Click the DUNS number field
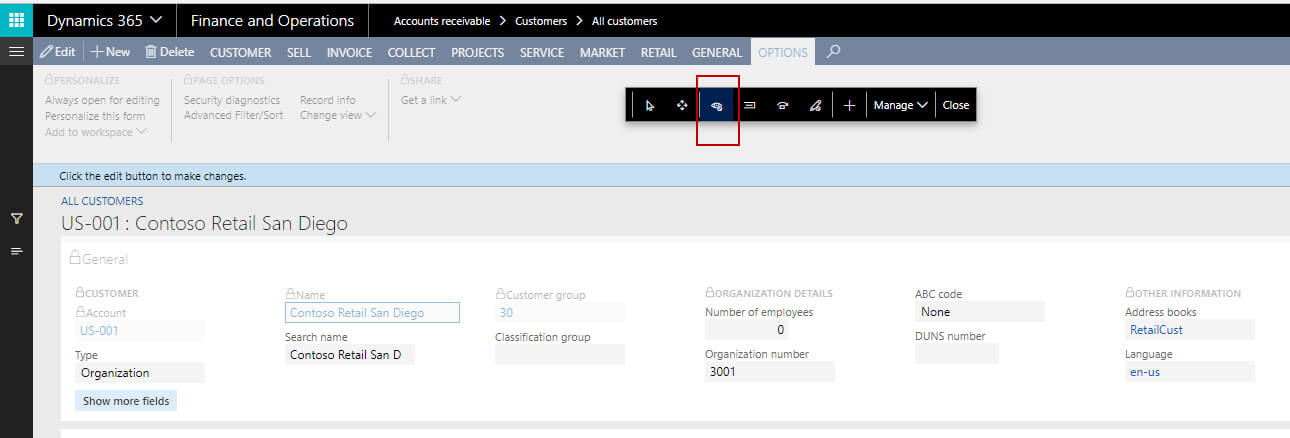Viewport: 1290px width, 438px height. 957,353
